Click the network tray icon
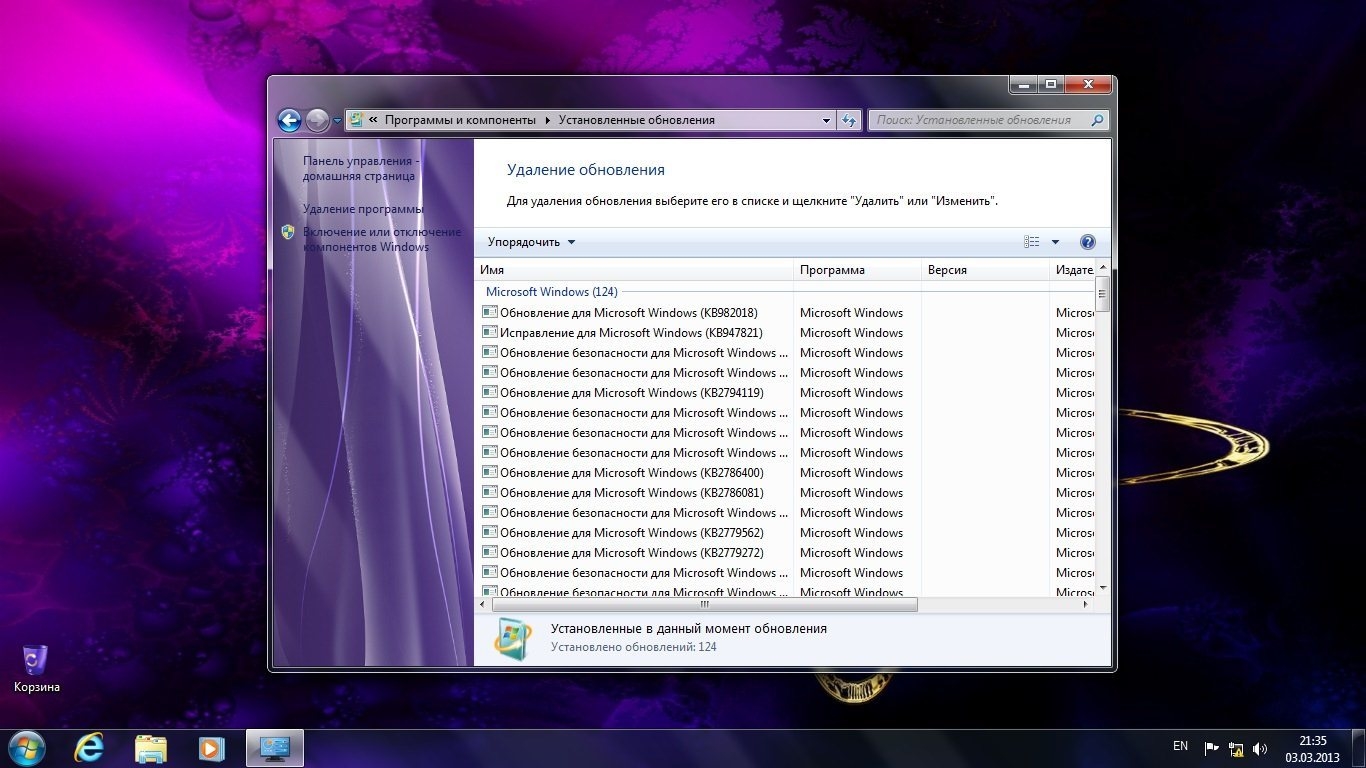Screen dimensions: 1366x768 (x=1236, y=748)
